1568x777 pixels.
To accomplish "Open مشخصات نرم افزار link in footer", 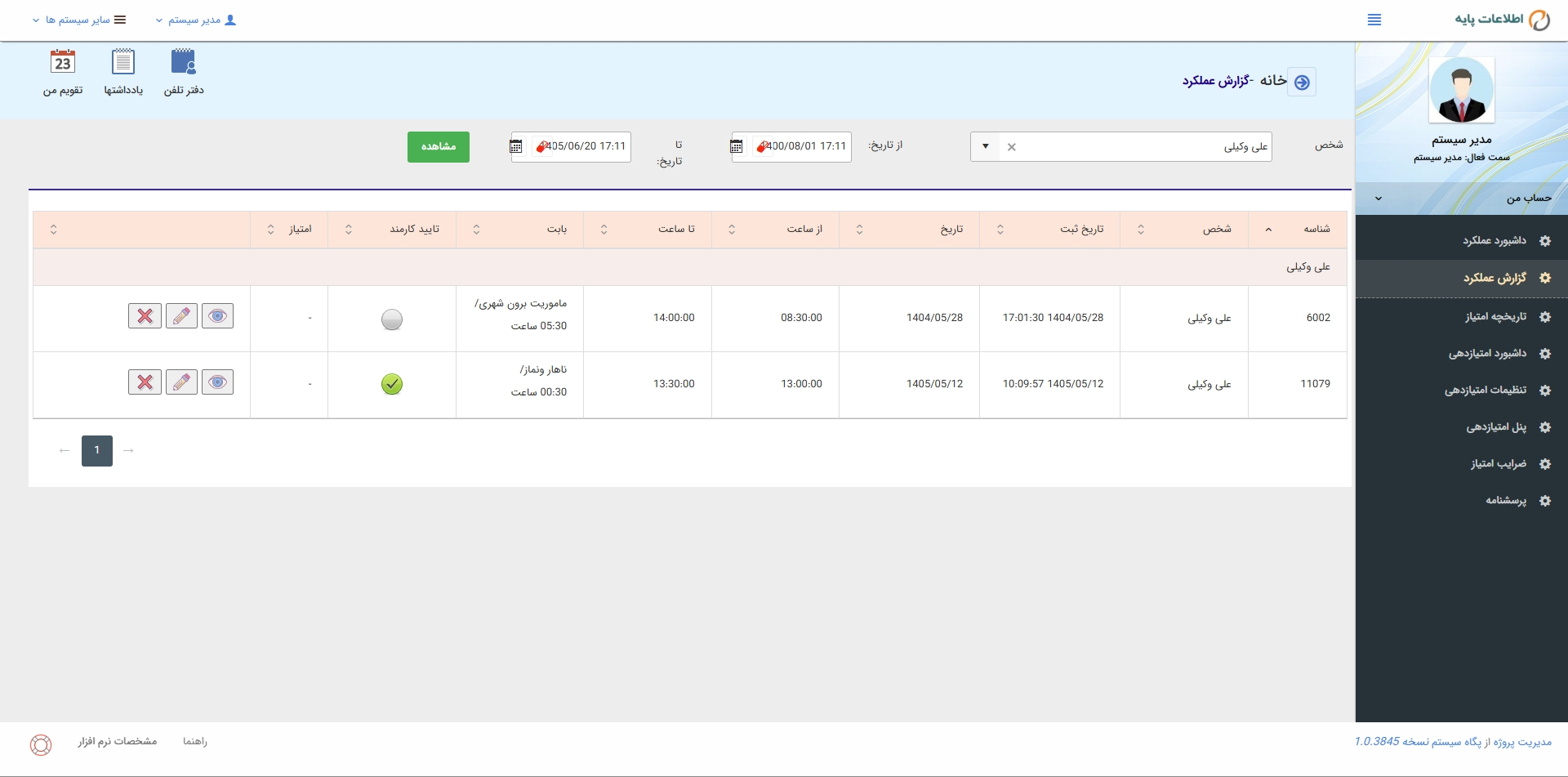I will pyautogui.click(x=118, y=741).
